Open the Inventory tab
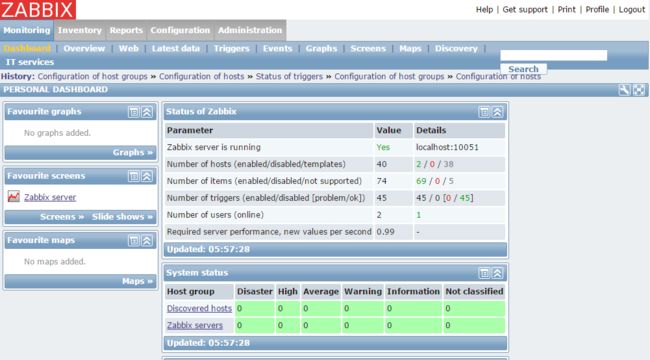 [x=80, y=30]
